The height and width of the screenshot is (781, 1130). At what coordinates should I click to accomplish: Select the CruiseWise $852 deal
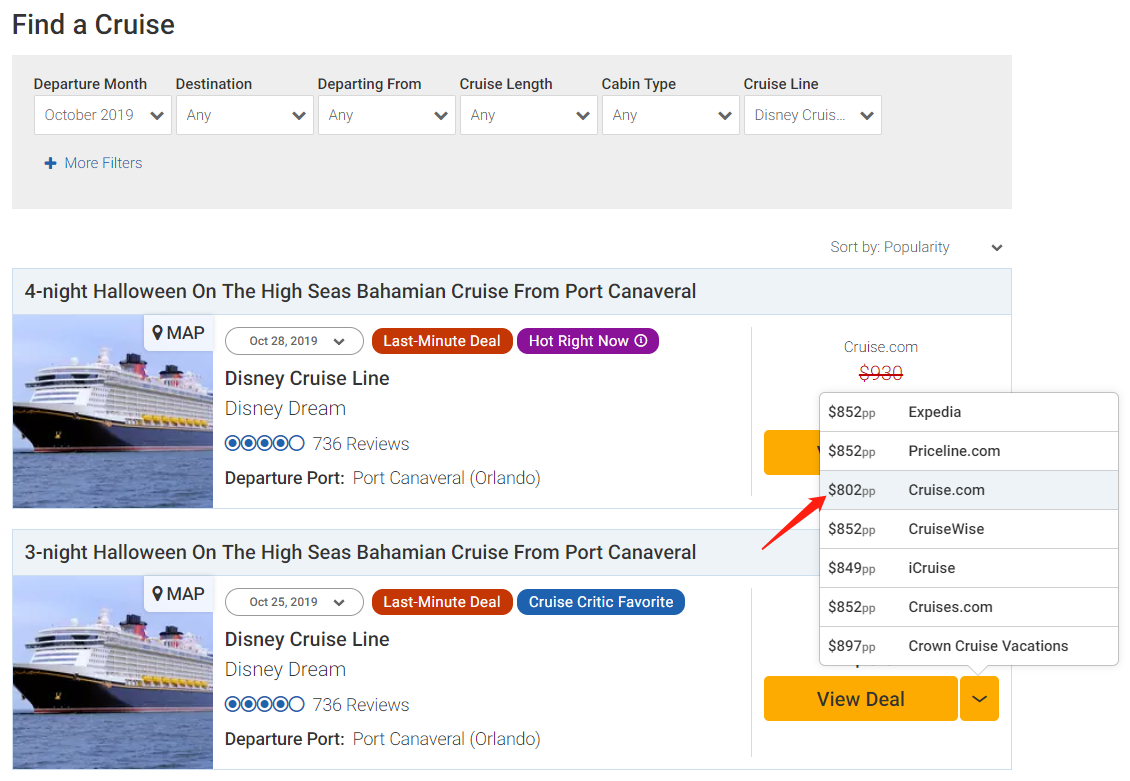point(969,529)
